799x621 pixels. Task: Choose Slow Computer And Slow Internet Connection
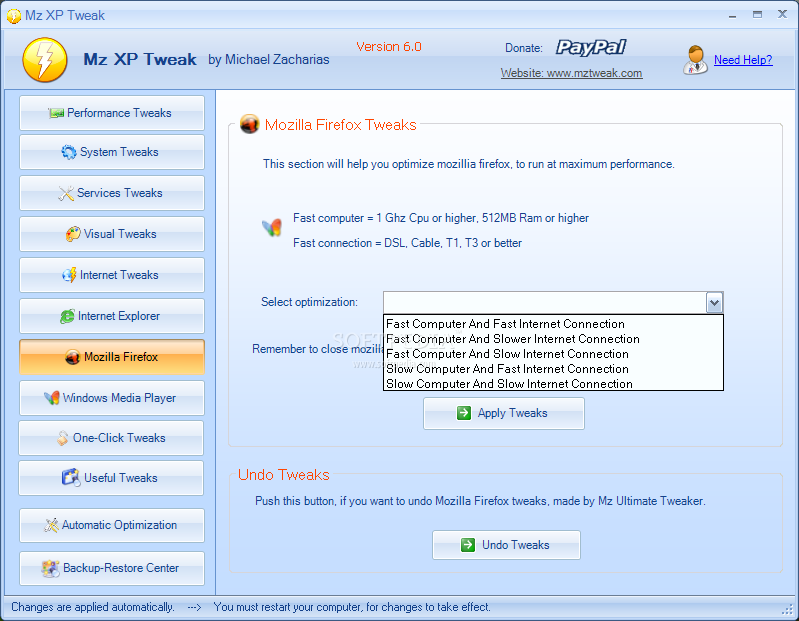point(553,384)
